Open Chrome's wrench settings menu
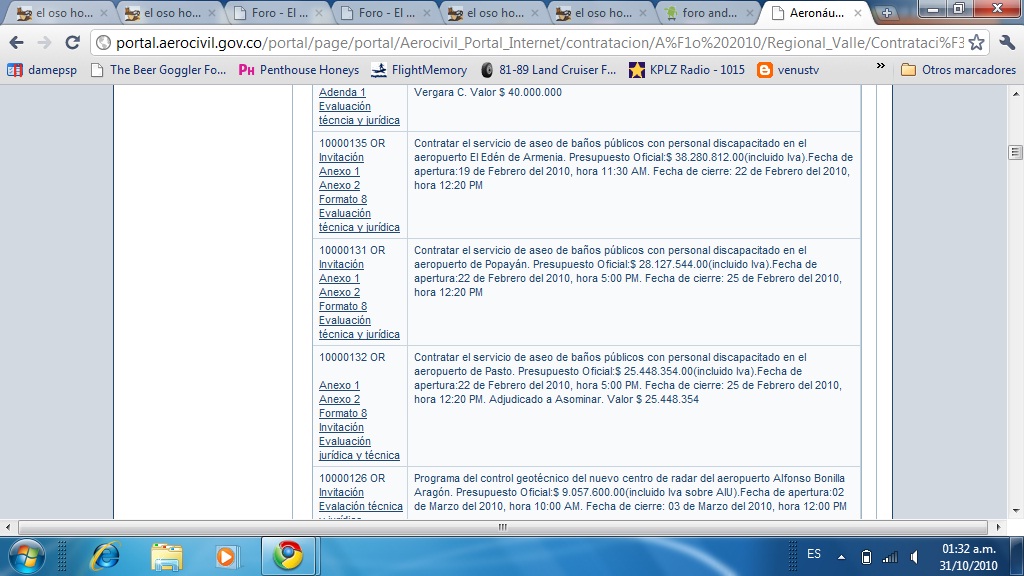 pos(1007,43)
